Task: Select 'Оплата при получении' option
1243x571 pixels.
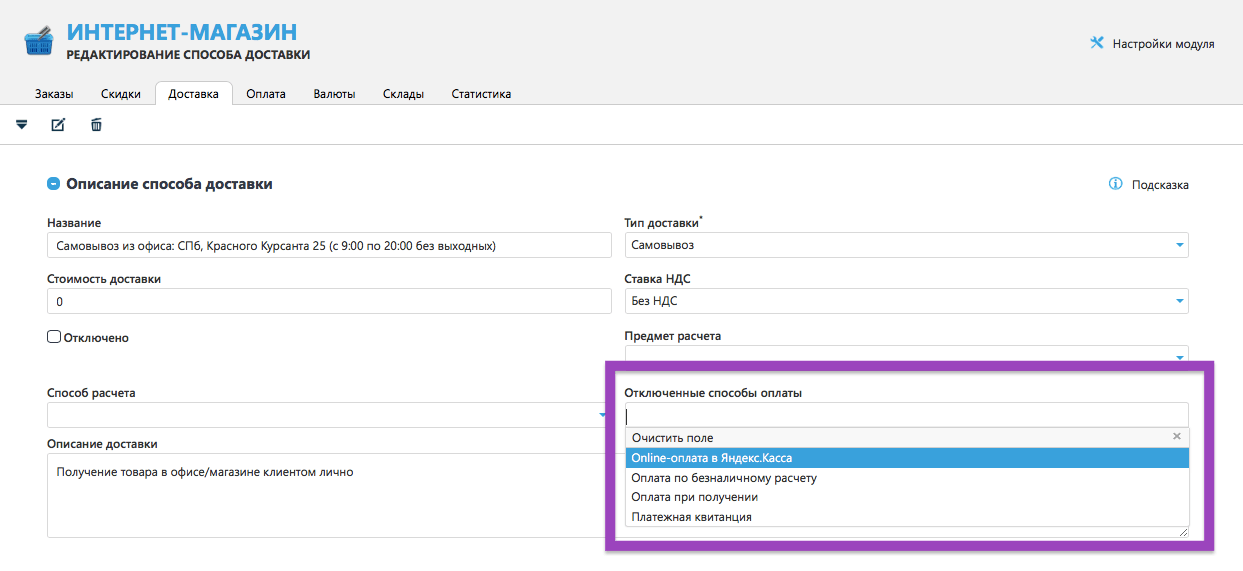Action: point(907,497)
